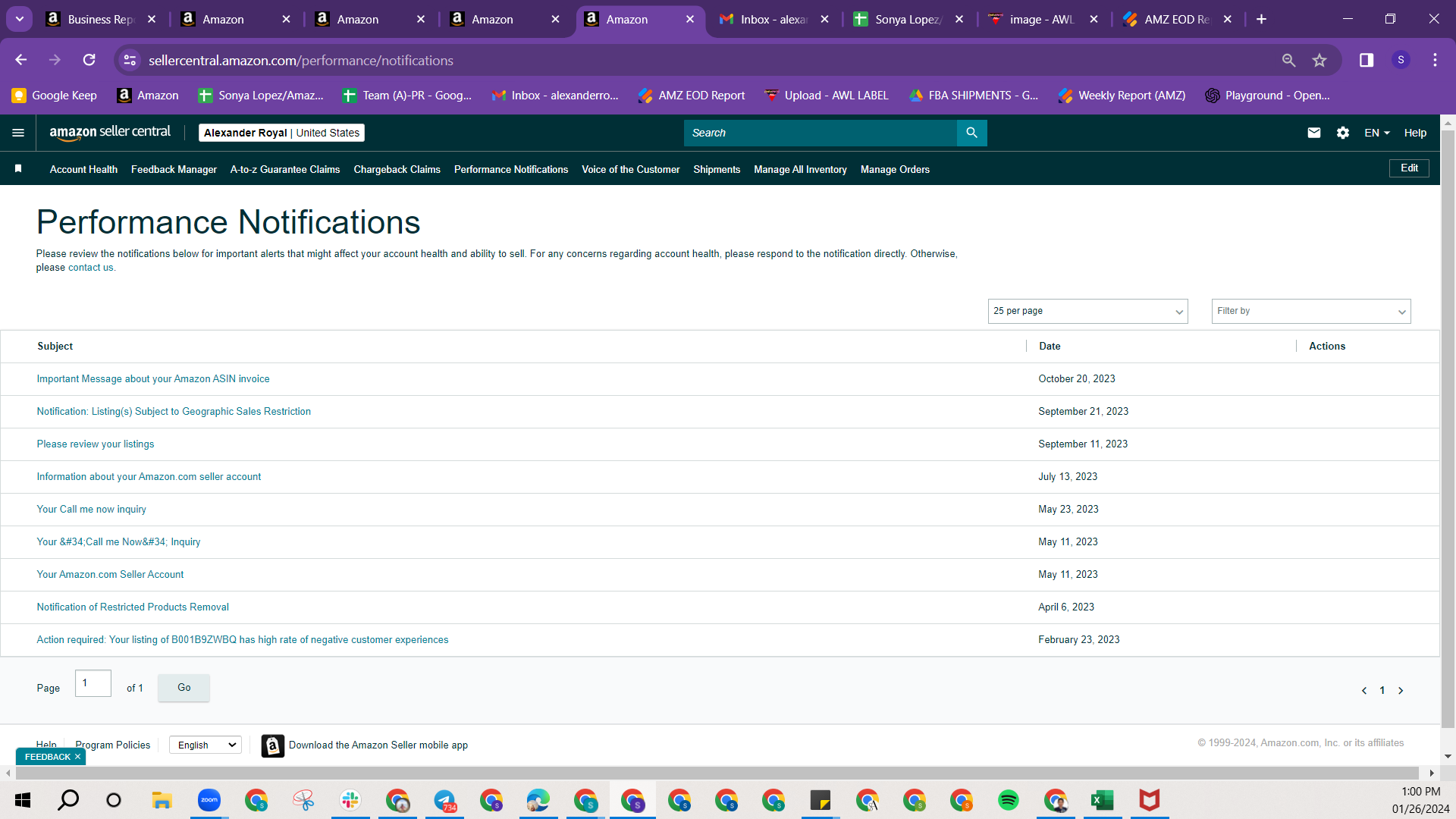Click the browser back arrow
The image size is (1456, 819).
click(x=21, y=60)
